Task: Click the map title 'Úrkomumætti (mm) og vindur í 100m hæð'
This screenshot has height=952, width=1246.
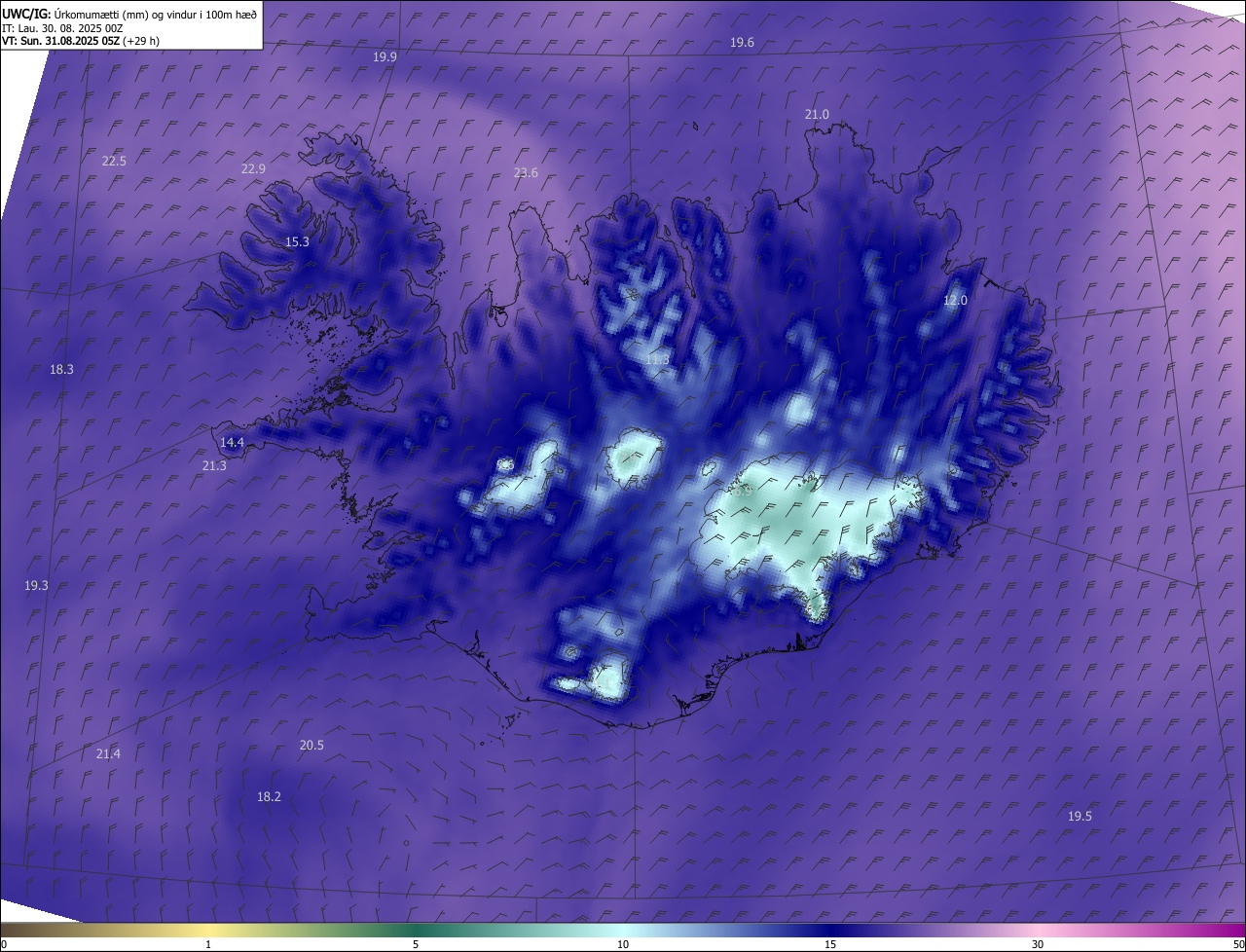Action: tap(154, 14)
